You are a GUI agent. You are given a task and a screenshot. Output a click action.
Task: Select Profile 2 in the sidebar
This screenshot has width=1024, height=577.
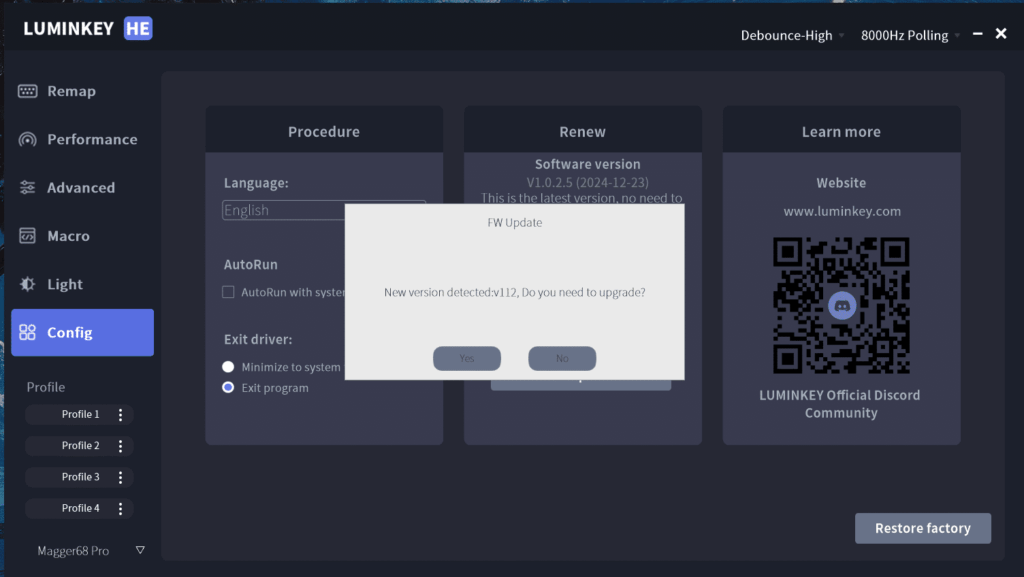(80, 446)
